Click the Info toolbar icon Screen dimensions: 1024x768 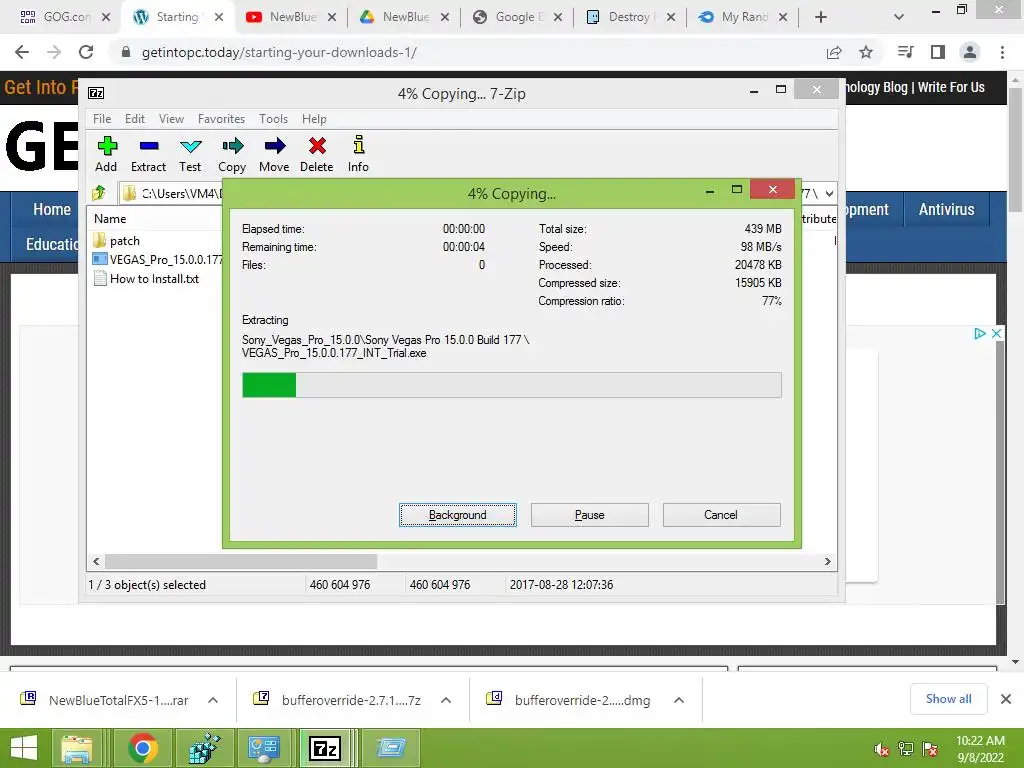click(358, 154)
